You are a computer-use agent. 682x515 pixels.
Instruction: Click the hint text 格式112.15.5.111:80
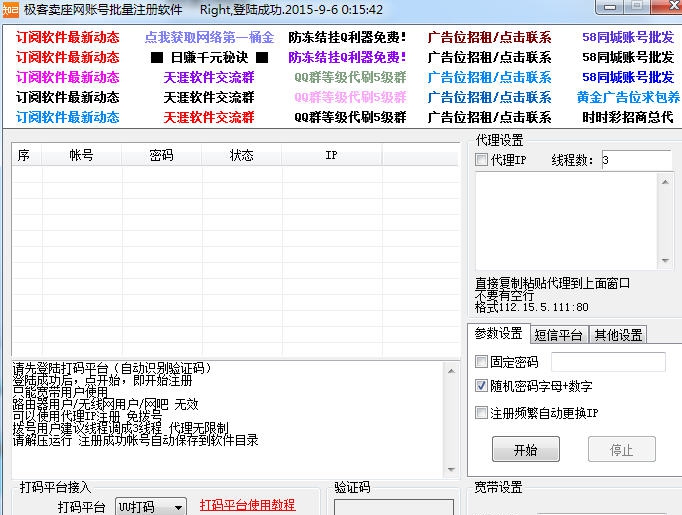coord(532,307)
